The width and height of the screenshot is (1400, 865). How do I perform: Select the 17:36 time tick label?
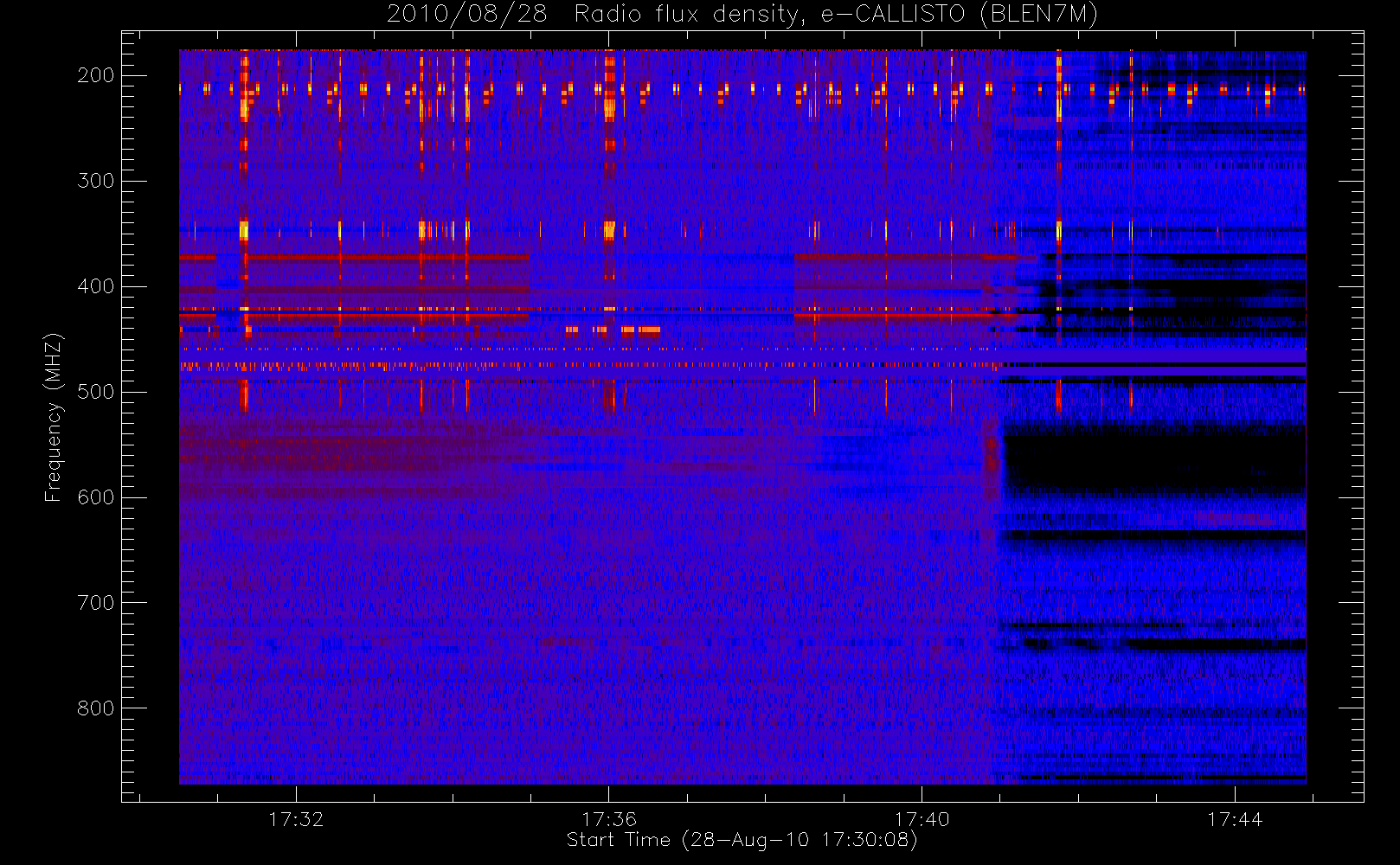click(609, 819)
